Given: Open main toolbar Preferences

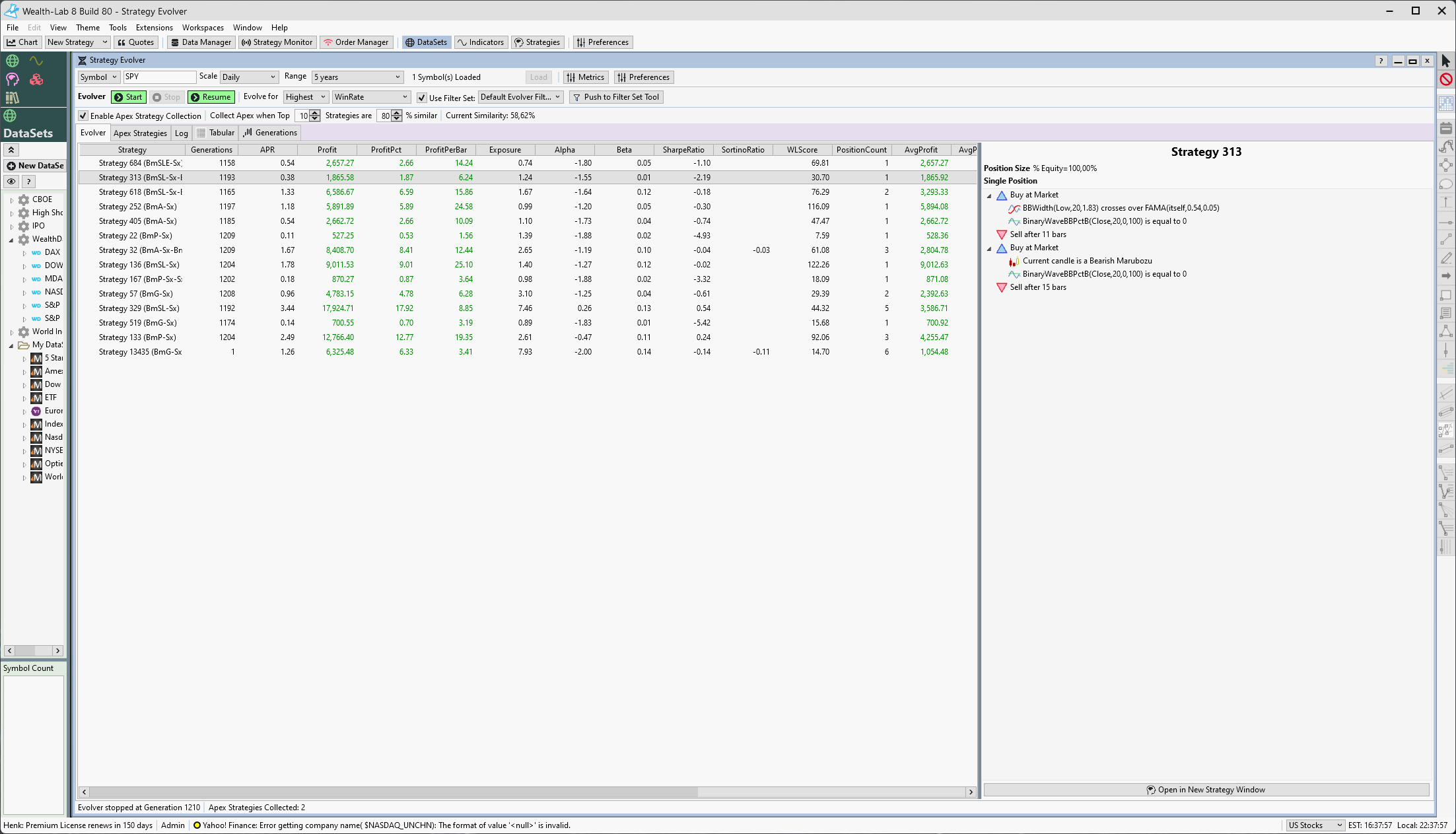Looking at the screenshot, I should point(603,42).
